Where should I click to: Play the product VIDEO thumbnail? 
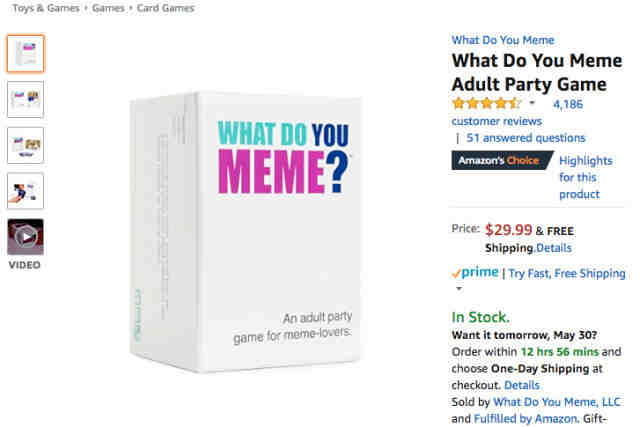coord(25,237)
